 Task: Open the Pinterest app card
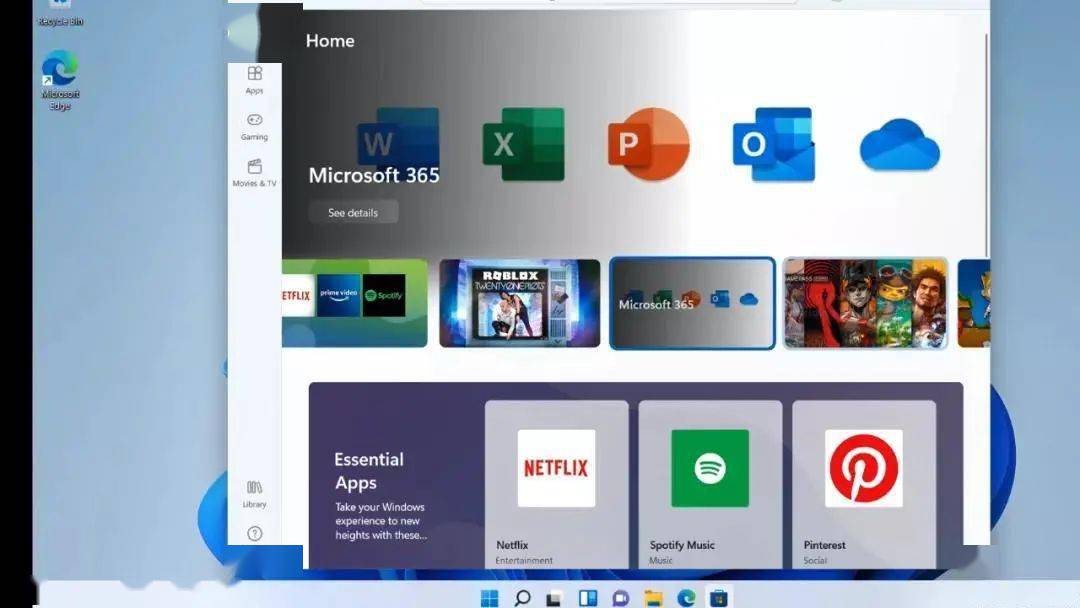pos(864,485)
